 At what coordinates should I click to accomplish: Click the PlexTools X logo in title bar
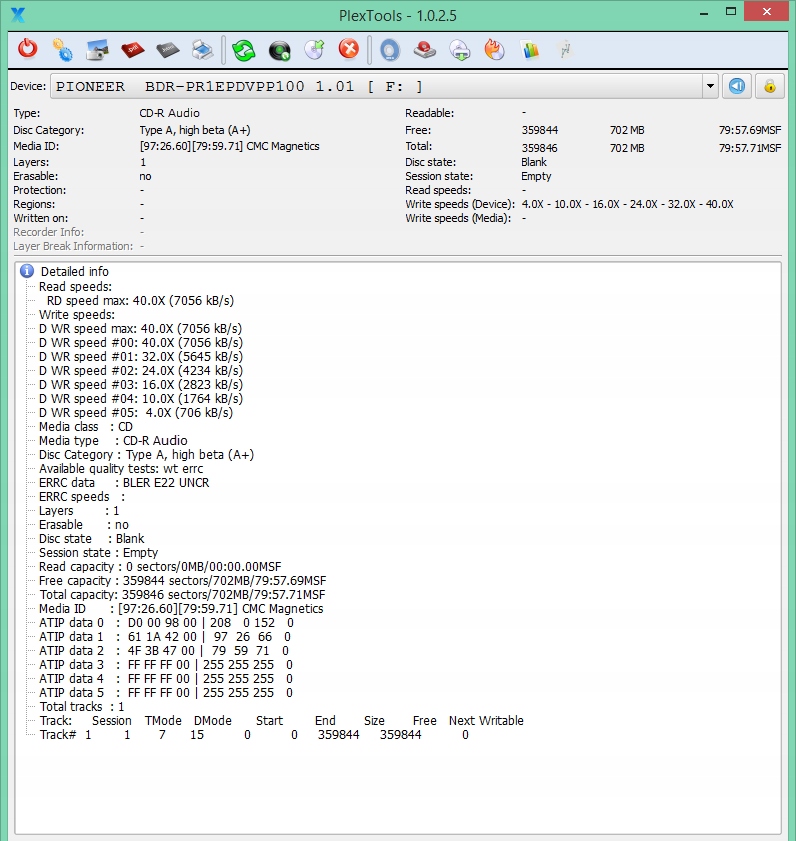17,14
